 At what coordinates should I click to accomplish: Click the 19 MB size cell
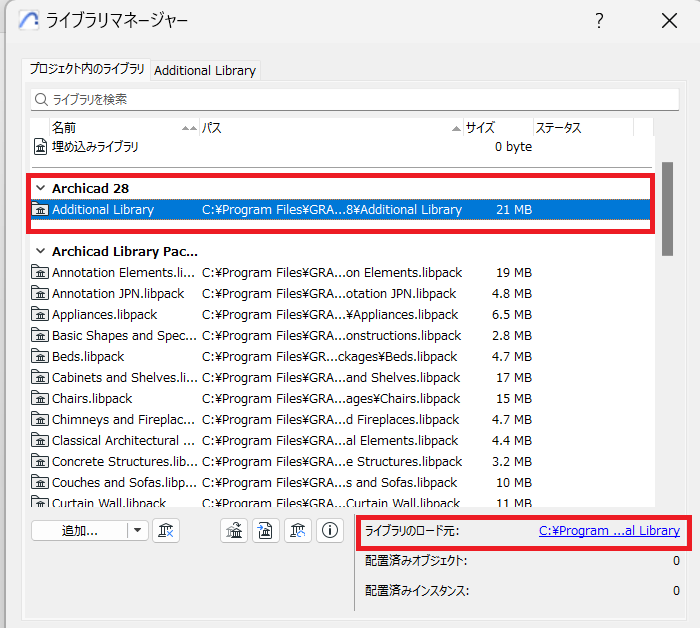(514, 272)
